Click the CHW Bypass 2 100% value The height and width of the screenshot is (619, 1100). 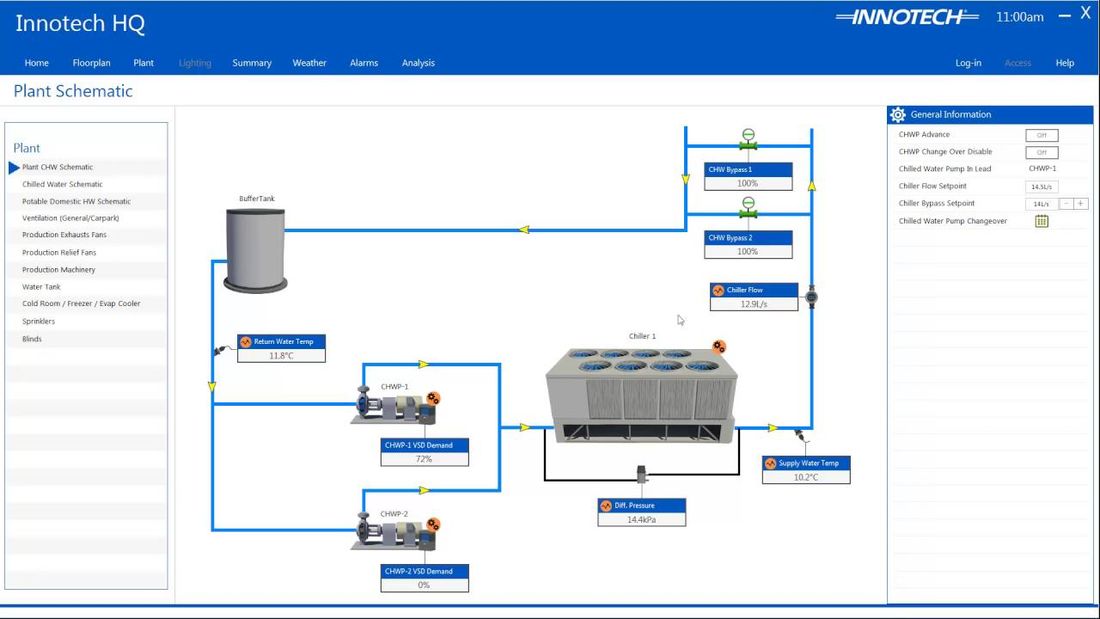coord(748,251)
